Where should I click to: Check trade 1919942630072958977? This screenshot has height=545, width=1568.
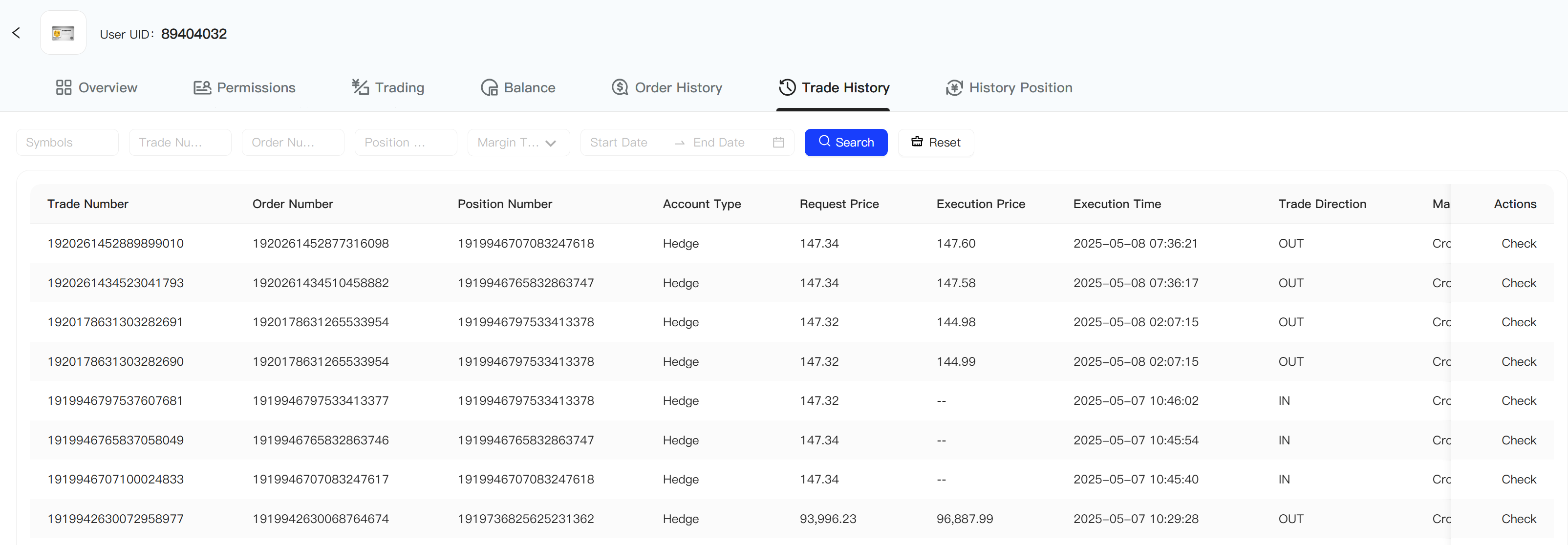[1519, 519]
